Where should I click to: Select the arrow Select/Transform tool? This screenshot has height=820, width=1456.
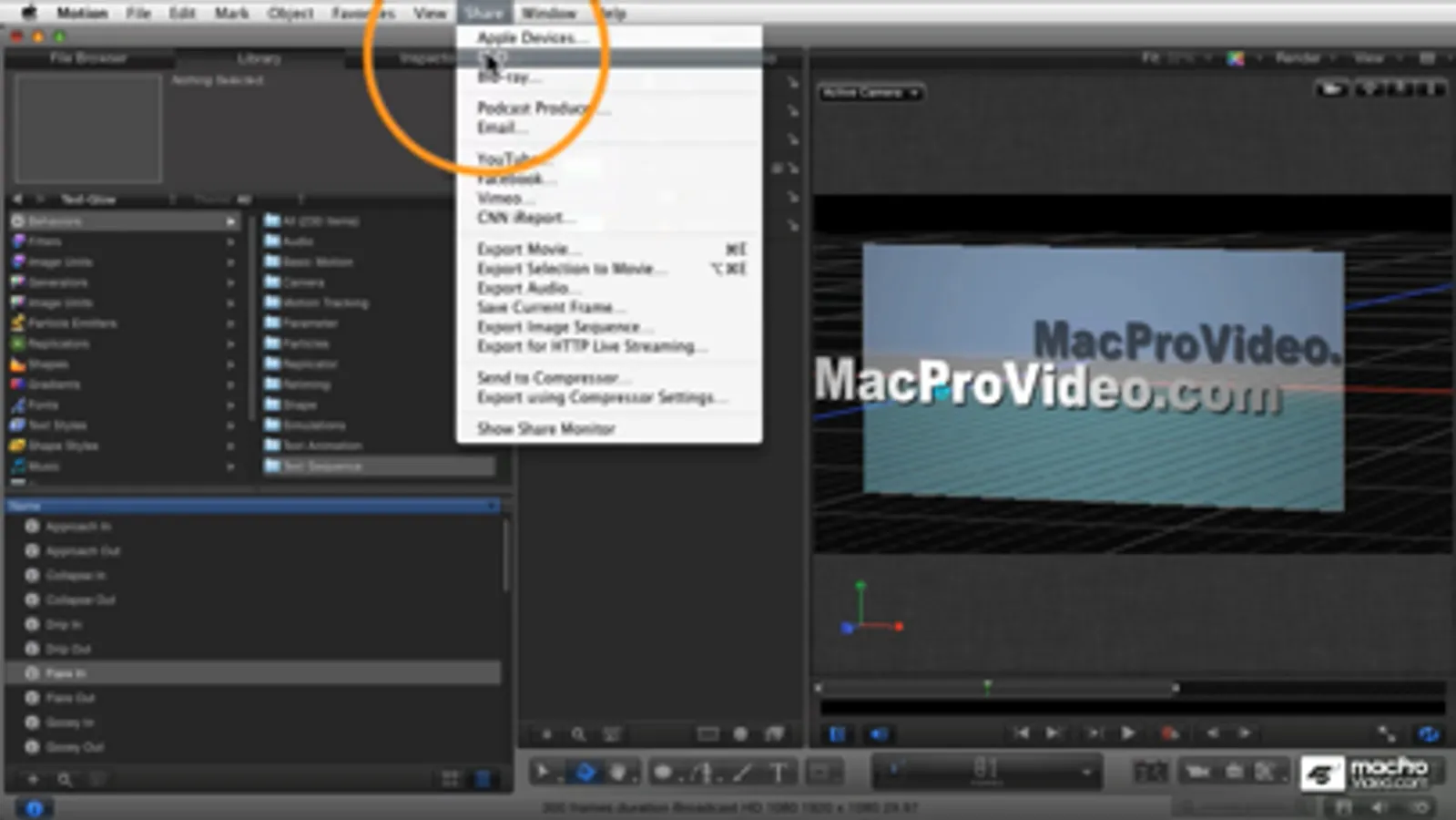point(543,773)
